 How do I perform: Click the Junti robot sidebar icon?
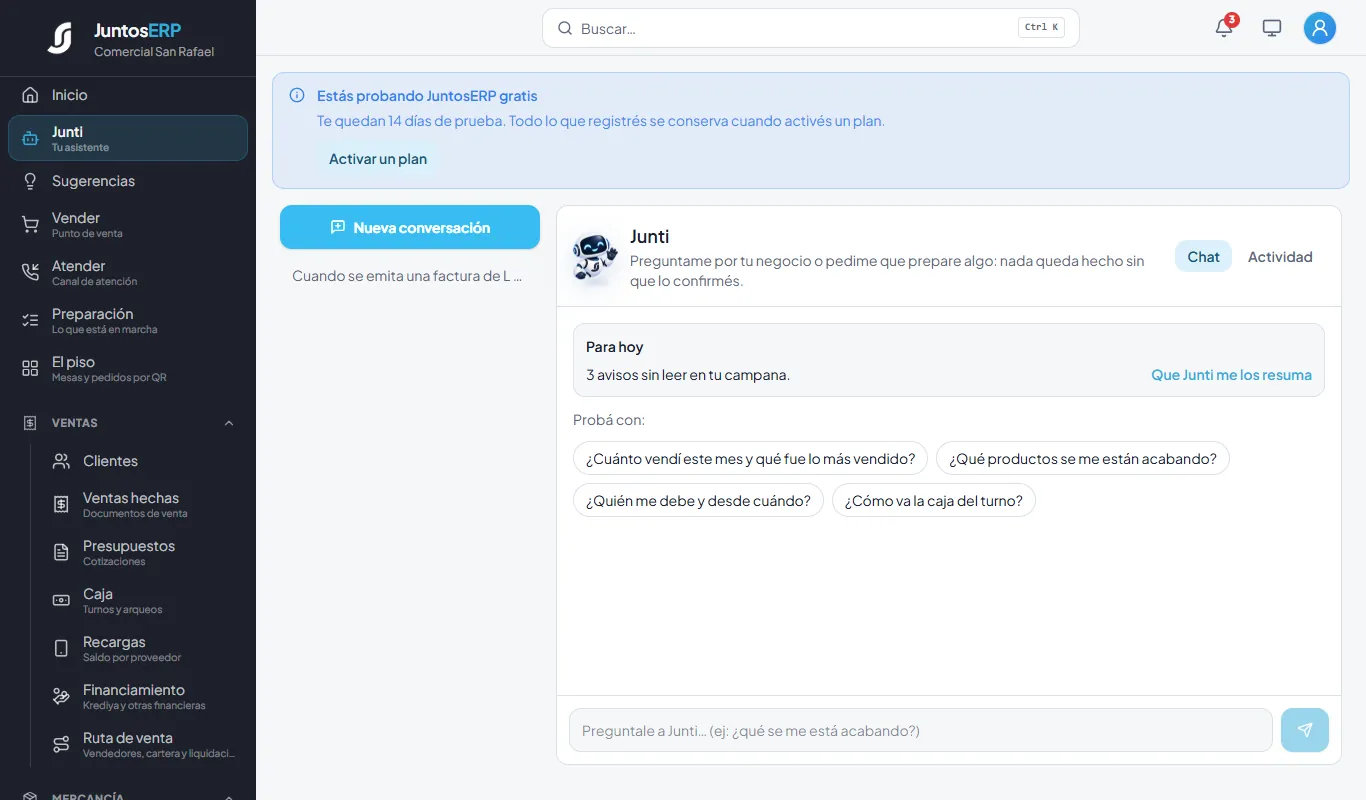(x=30, y=138)
